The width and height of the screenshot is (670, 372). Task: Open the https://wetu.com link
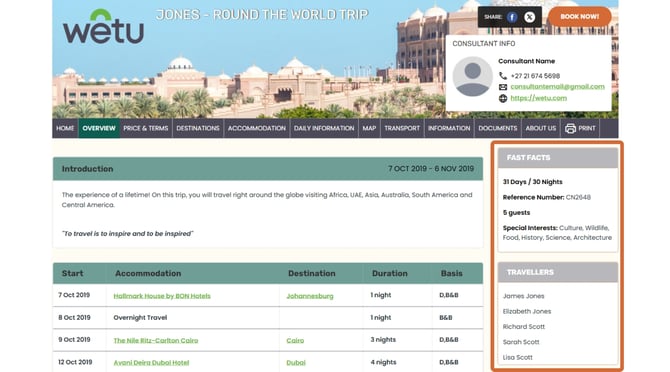click(x=539, y=98)
